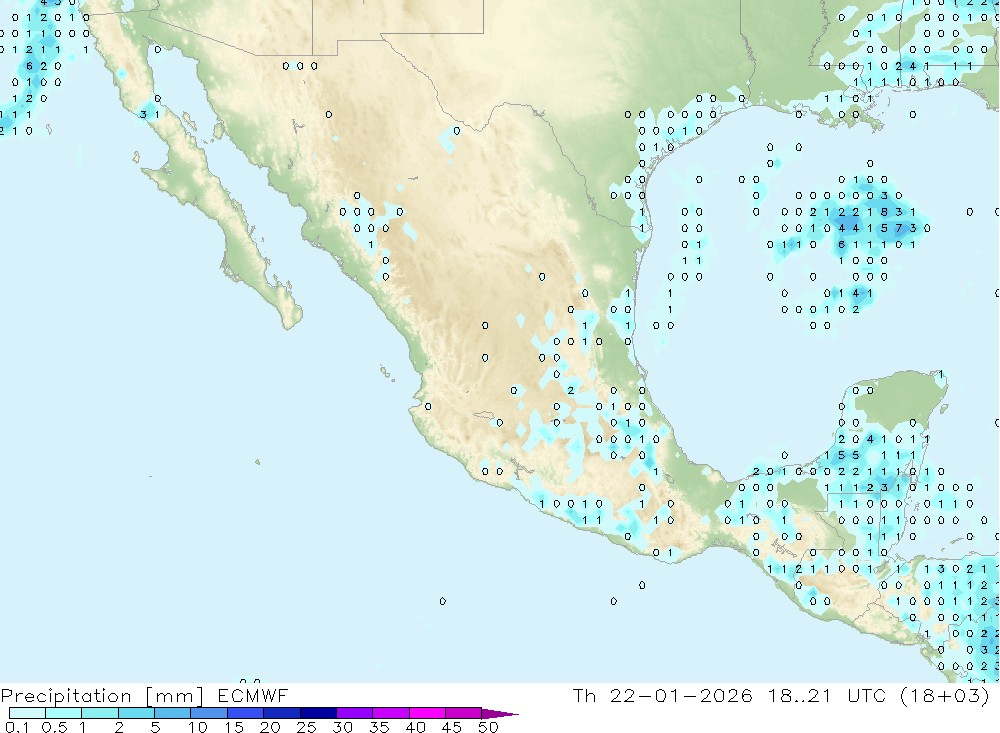Select the 5–10 mm legend color box
The height and width of the screenshot is (733, 1000).
pos(172,713)
